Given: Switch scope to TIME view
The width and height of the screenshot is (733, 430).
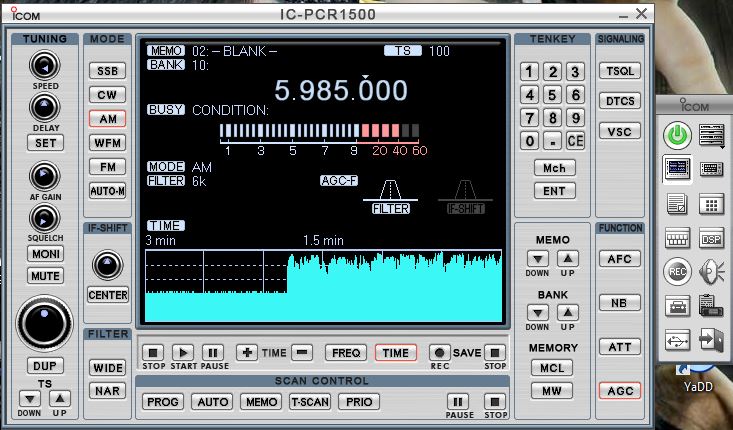Looking at the screenshot, I should tap(395, 353).
